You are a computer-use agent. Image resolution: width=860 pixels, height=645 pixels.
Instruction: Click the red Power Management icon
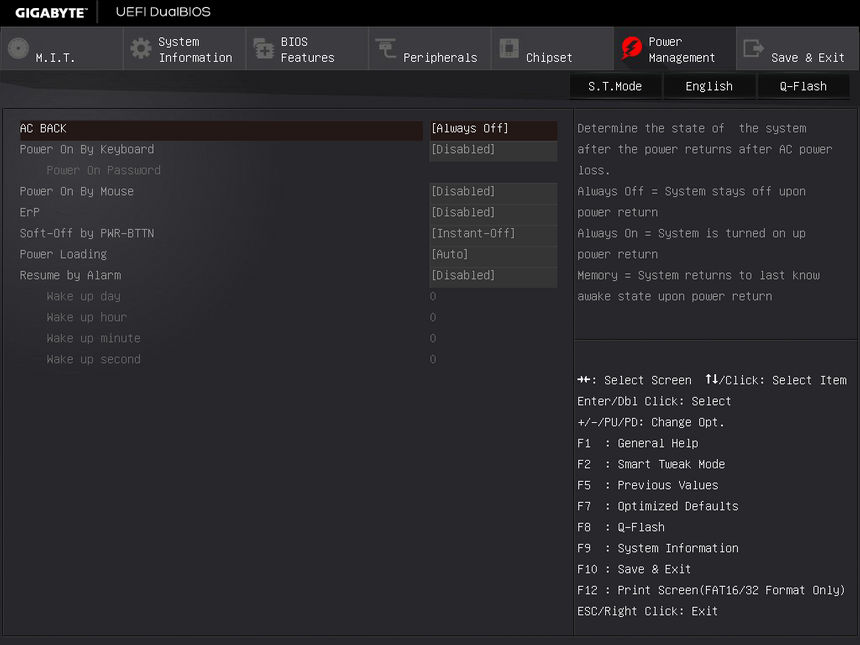(631, 49)
